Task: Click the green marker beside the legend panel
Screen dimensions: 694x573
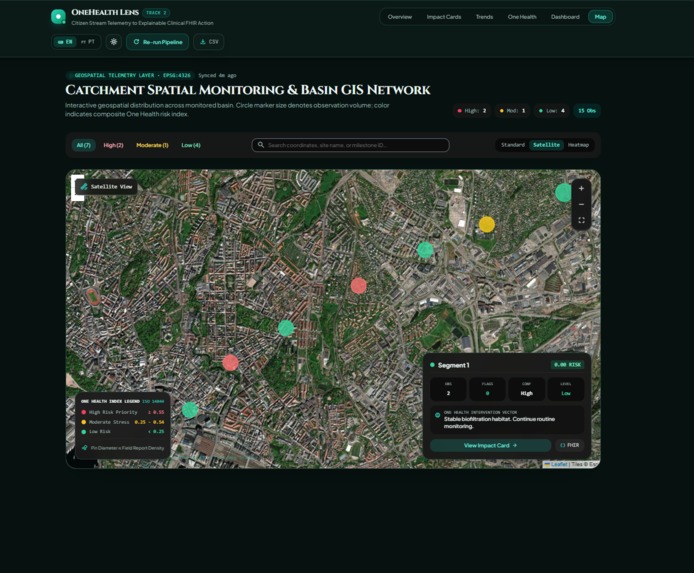Action: [x=190, y=410]
